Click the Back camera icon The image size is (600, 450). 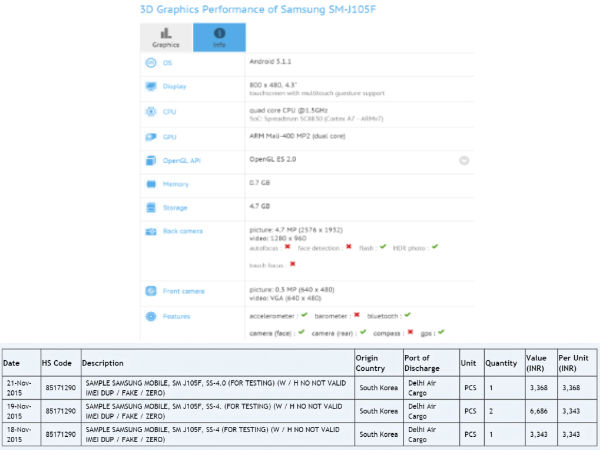coord(151,232)
